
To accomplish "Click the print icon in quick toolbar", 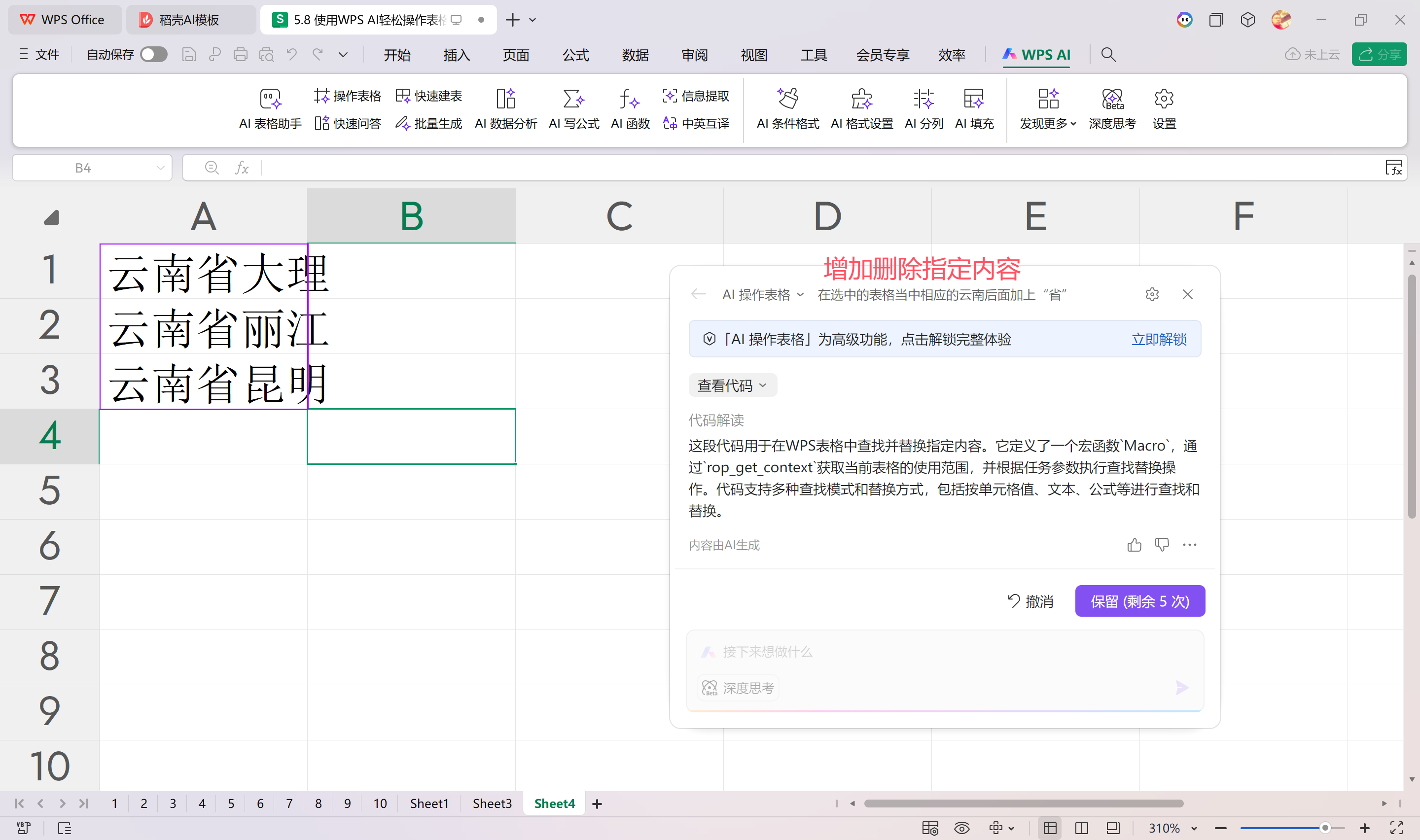I will (241, 54).
